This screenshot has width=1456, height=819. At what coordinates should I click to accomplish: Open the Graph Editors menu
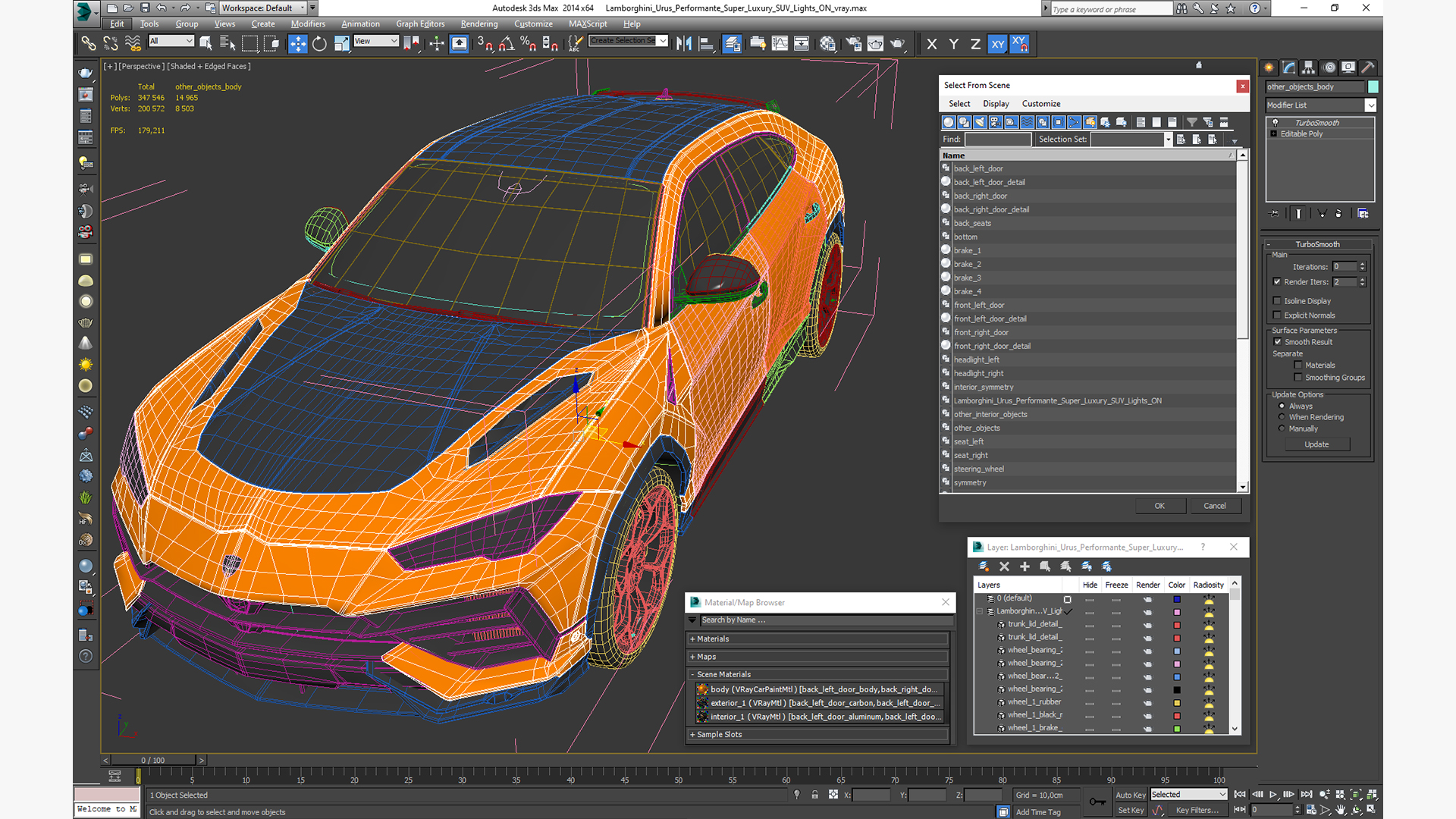point(420,24)
